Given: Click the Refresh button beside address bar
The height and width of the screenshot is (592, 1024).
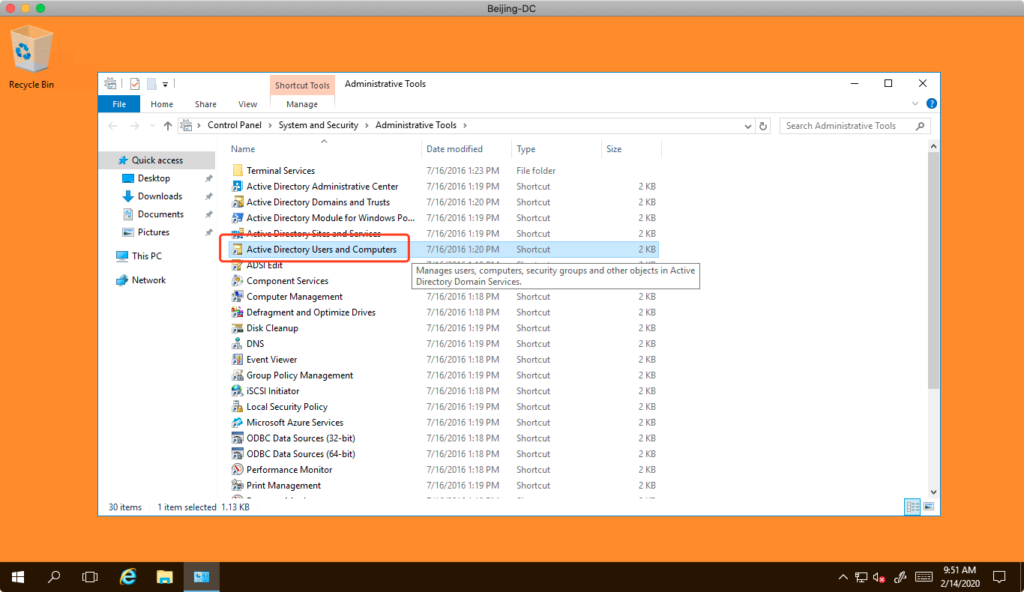Looking at the screenshot, I should pyautogui.click(x=763, y=126).
